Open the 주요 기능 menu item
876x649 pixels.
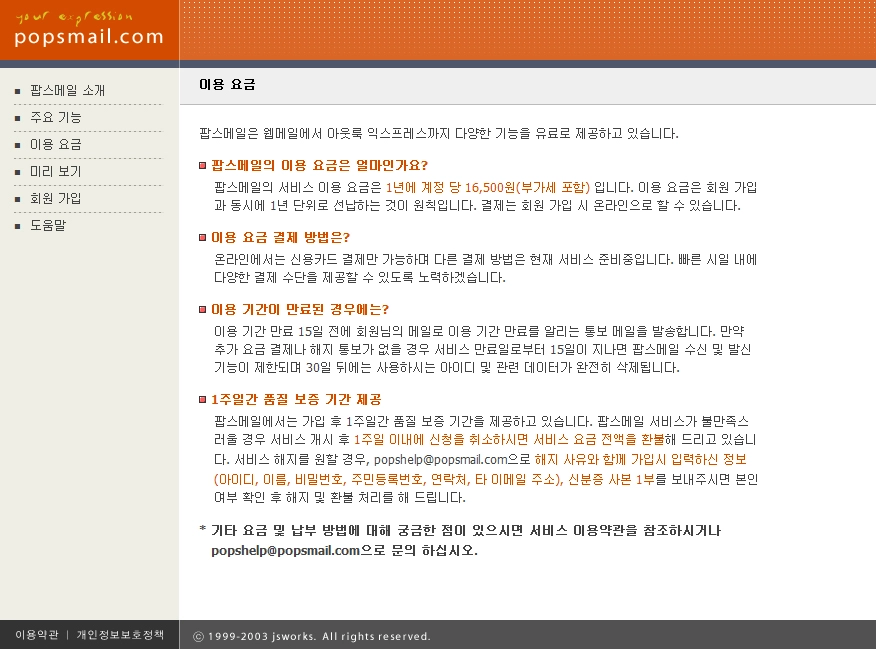55,117
